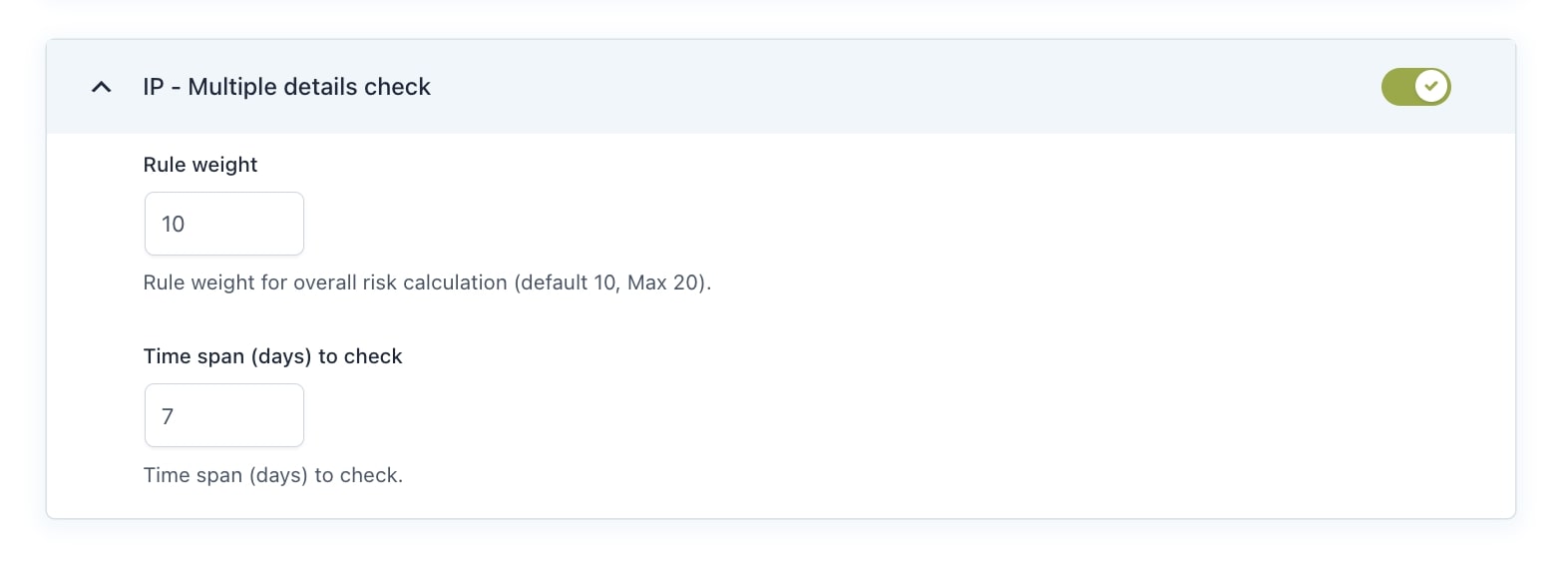The height and width of the screenshot is (563, 1568).
Task: Click the checkmark knob on the green switch
Action: [1431, 87]
